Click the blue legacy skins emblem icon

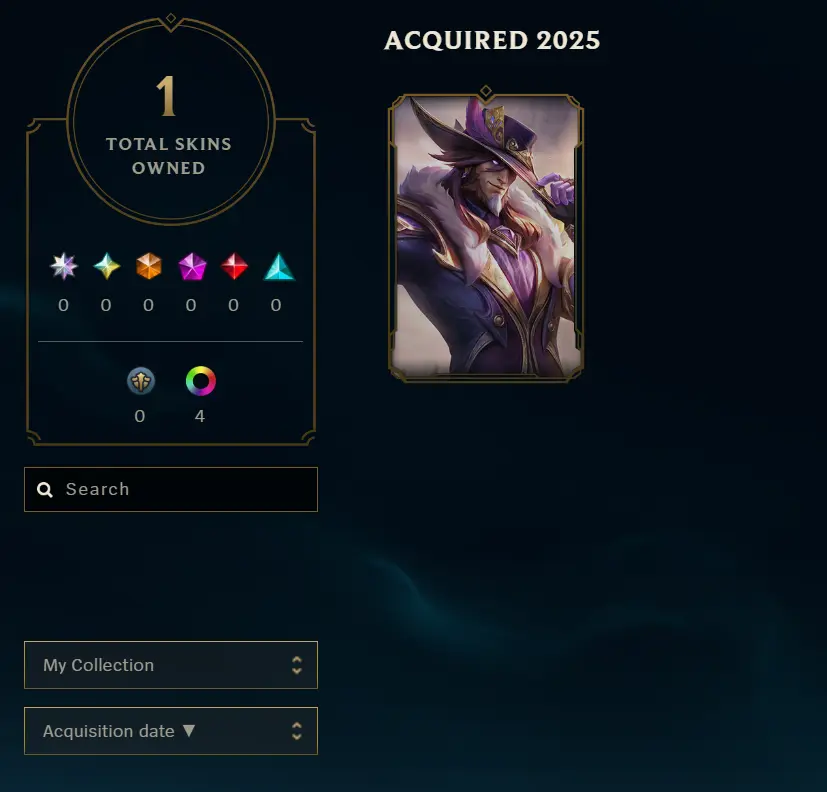click(x=141, y=381)
